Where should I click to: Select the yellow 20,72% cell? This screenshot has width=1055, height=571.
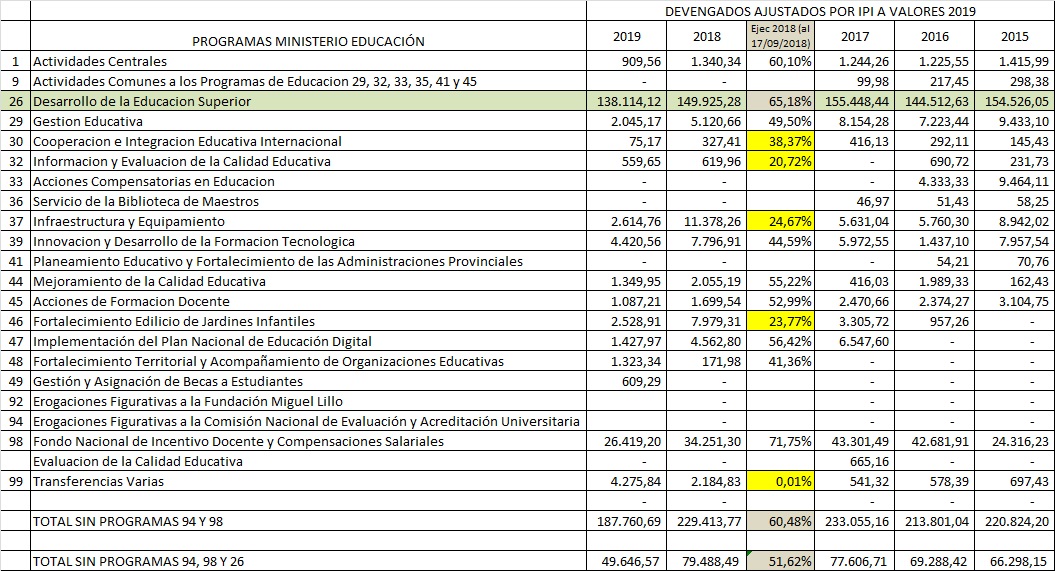(x=782, y=161)
